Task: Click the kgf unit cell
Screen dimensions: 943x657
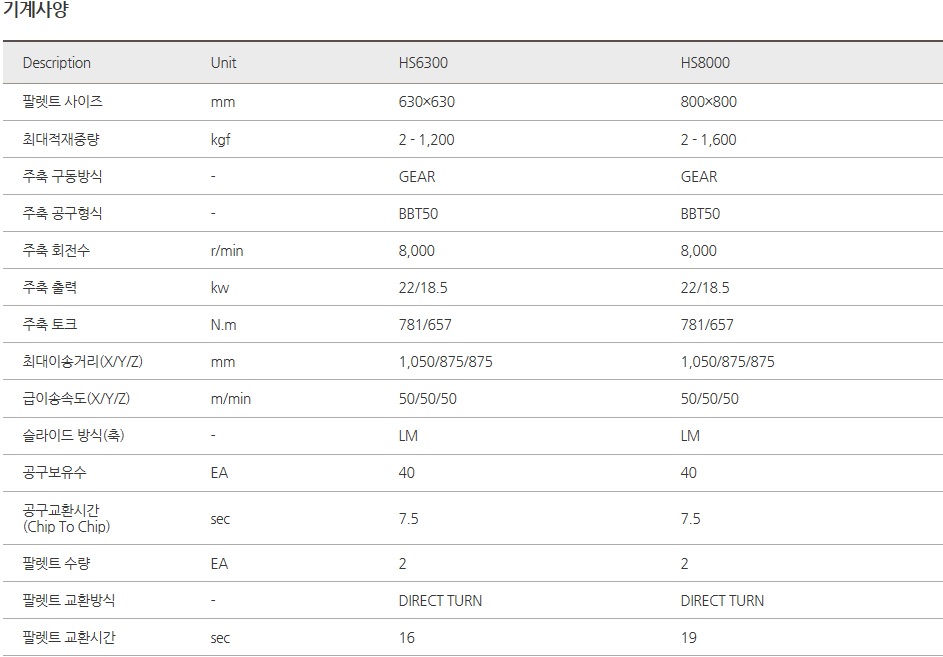Action: pos(221,140)
